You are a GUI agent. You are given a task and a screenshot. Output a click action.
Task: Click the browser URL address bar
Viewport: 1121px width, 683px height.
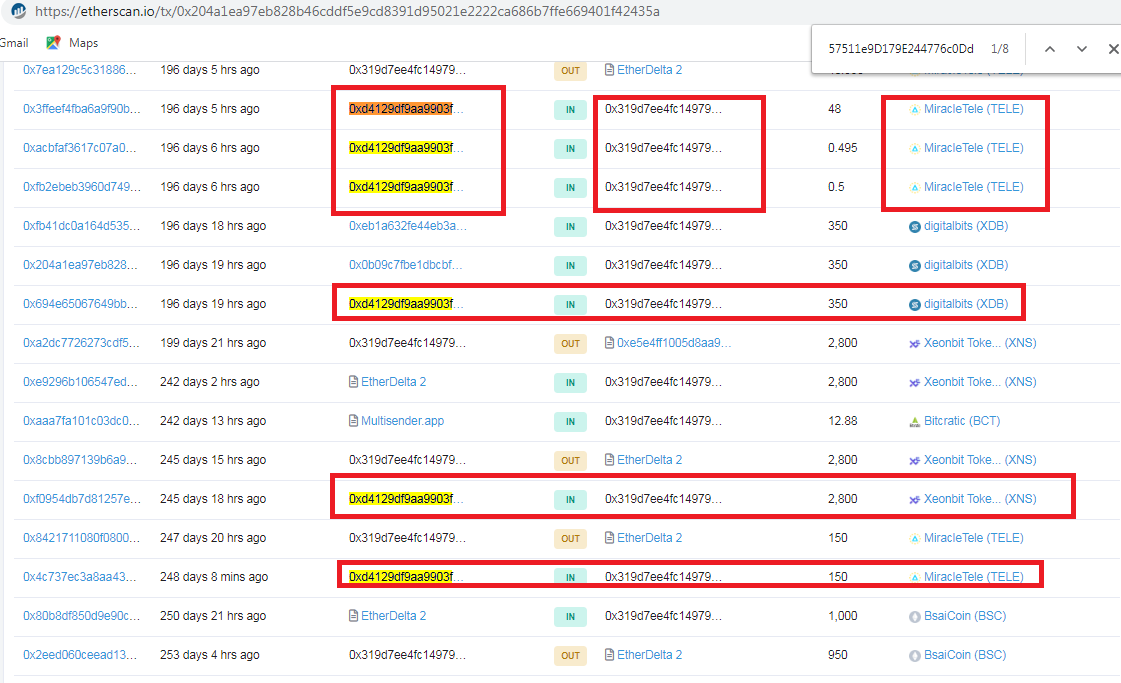pyautogui.click(x=347, y=11)
